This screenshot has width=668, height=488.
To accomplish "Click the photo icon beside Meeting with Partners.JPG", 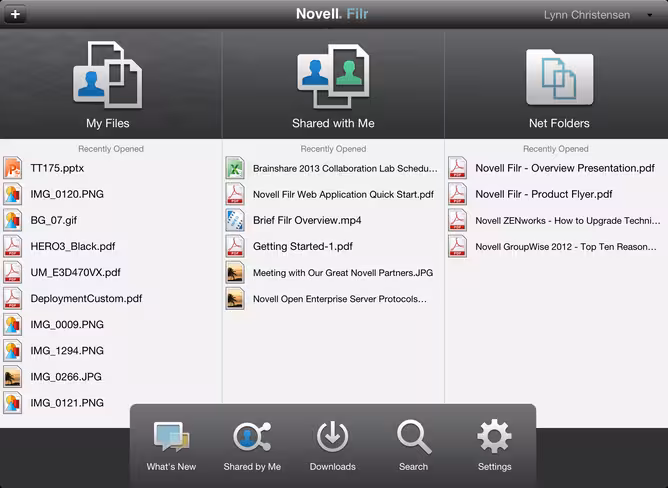I will click(x=235, y=272).
